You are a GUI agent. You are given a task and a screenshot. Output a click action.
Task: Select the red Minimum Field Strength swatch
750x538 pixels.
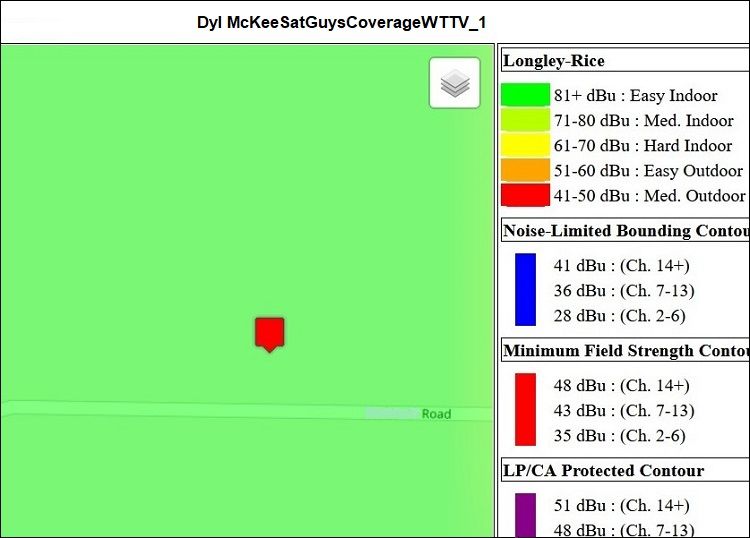coord(525,410)
